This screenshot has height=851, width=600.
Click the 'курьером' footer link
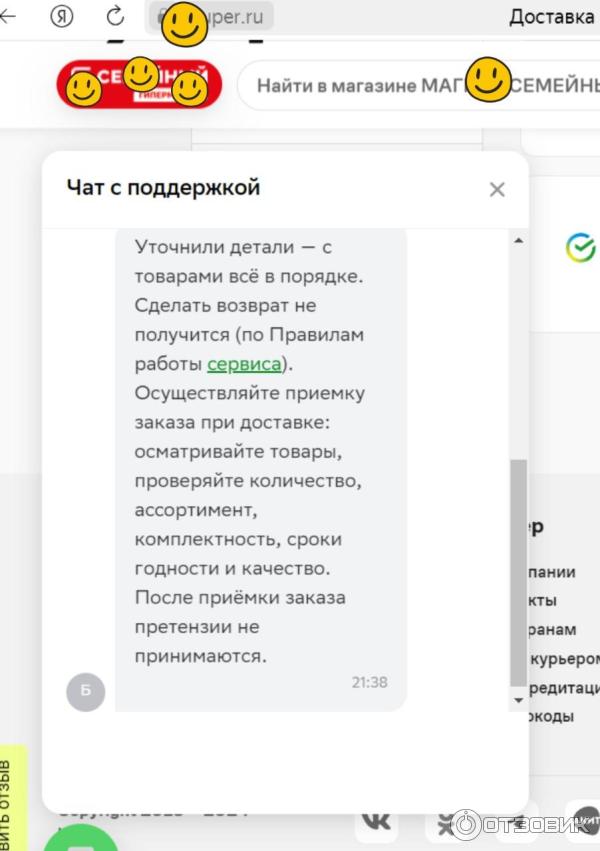tap(565, 659)
